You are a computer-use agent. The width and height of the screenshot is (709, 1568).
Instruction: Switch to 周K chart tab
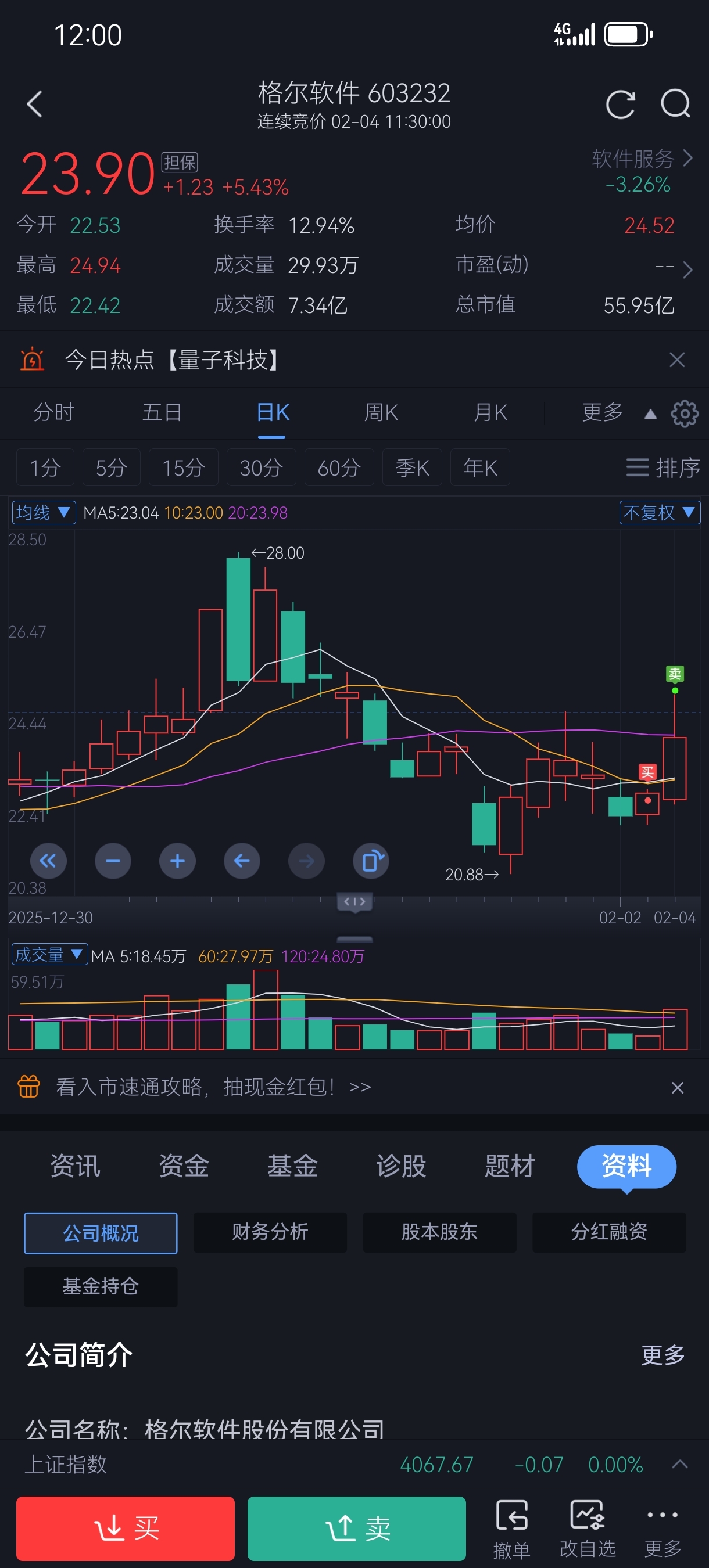381,413
